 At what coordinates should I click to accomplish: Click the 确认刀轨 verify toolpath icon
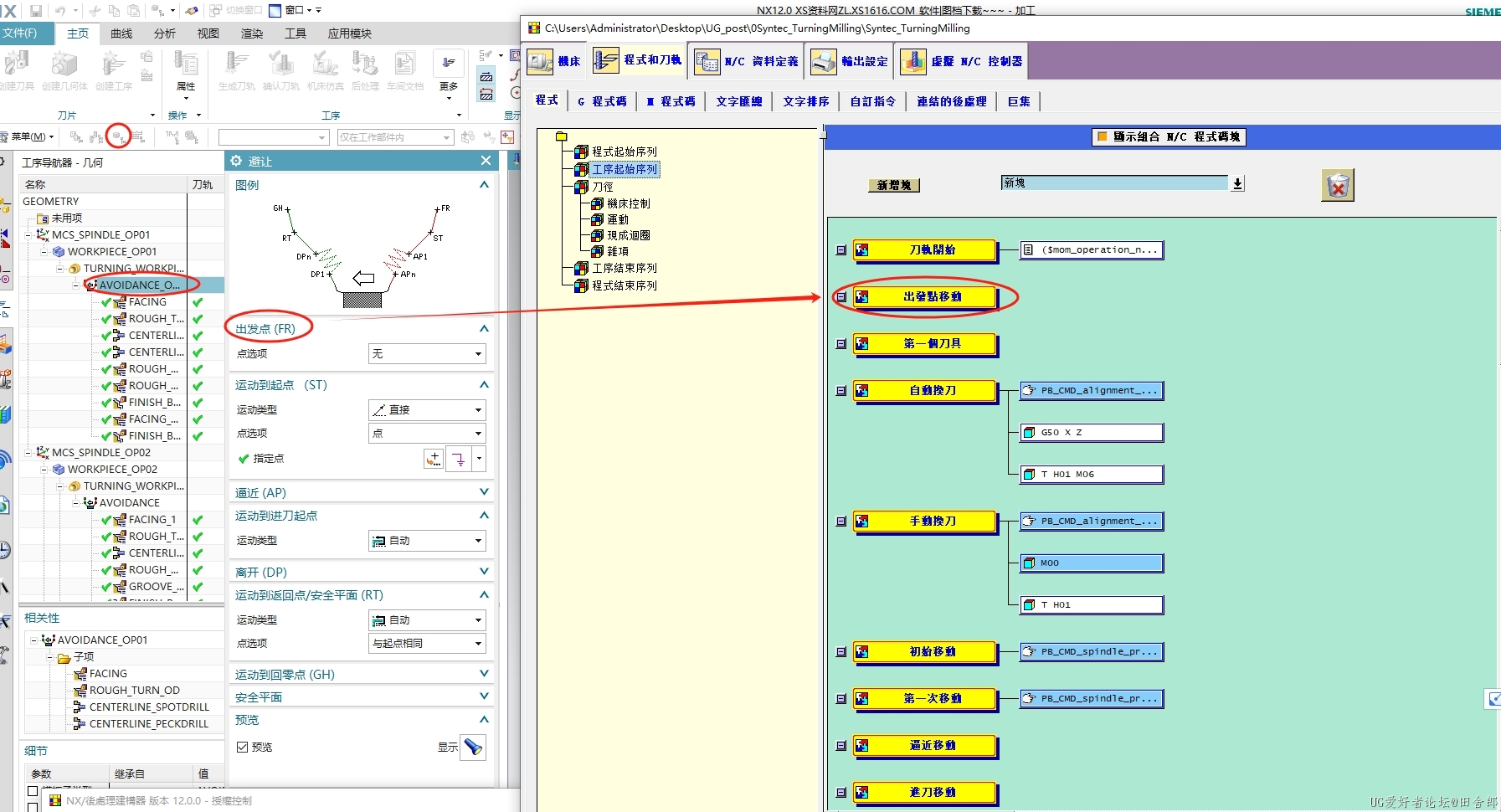[x=280, y=64]
